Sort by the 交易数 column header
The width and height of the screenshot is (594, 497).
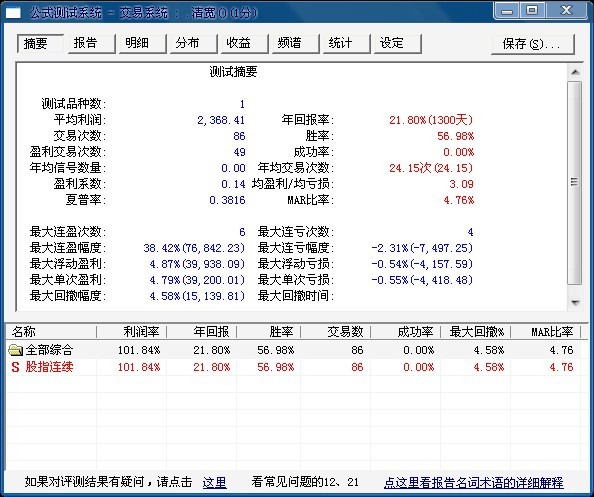[336, 332]
